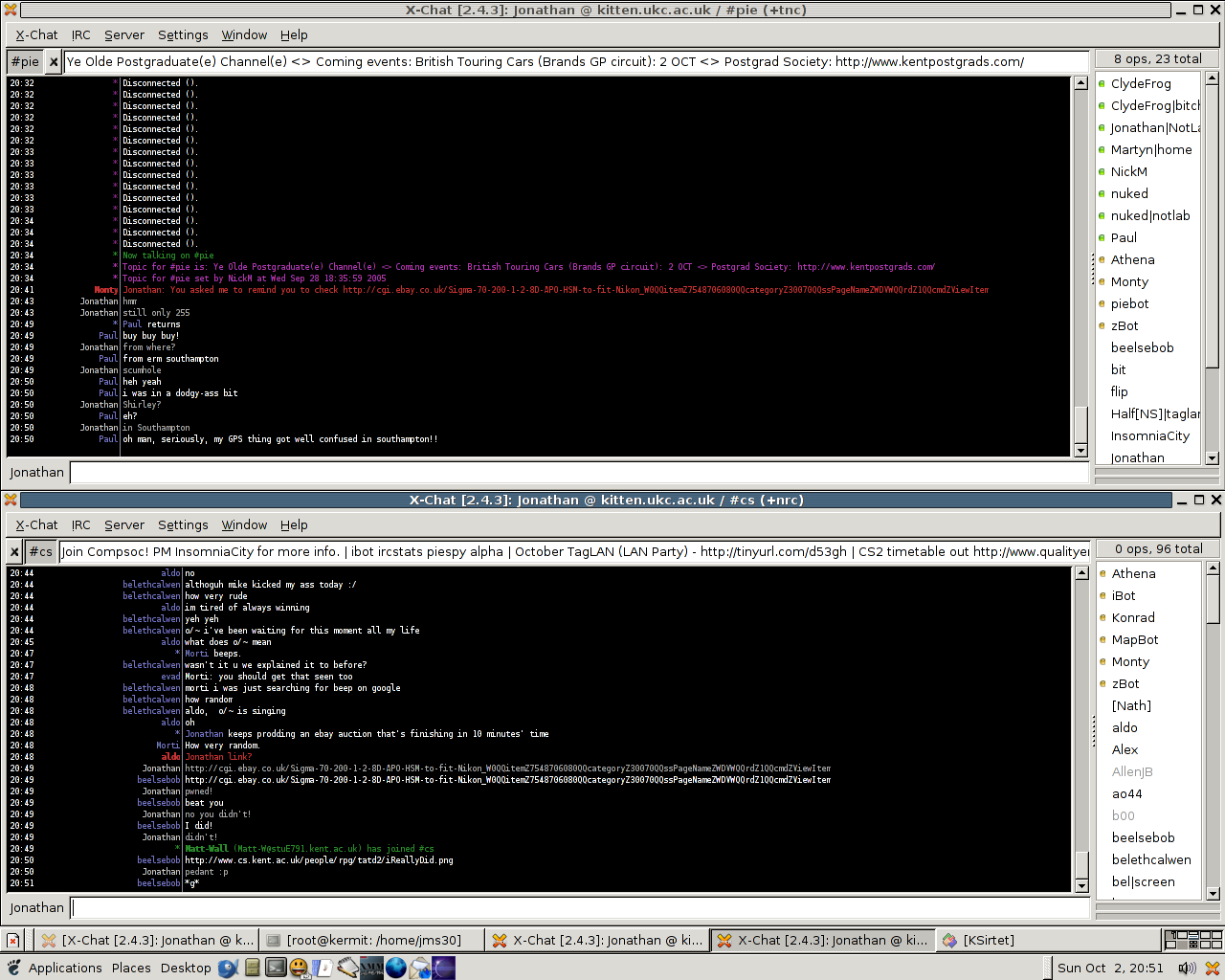Close the #cs tab with the X button
Image resolution: width=1225 pixels, height=980 pixels.
pyautogui.click(x=13, y=551)
